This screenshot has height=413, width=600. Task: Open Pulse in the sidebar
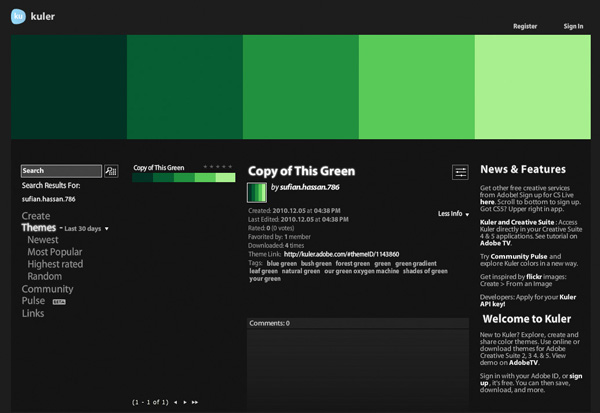pos(33,301)
